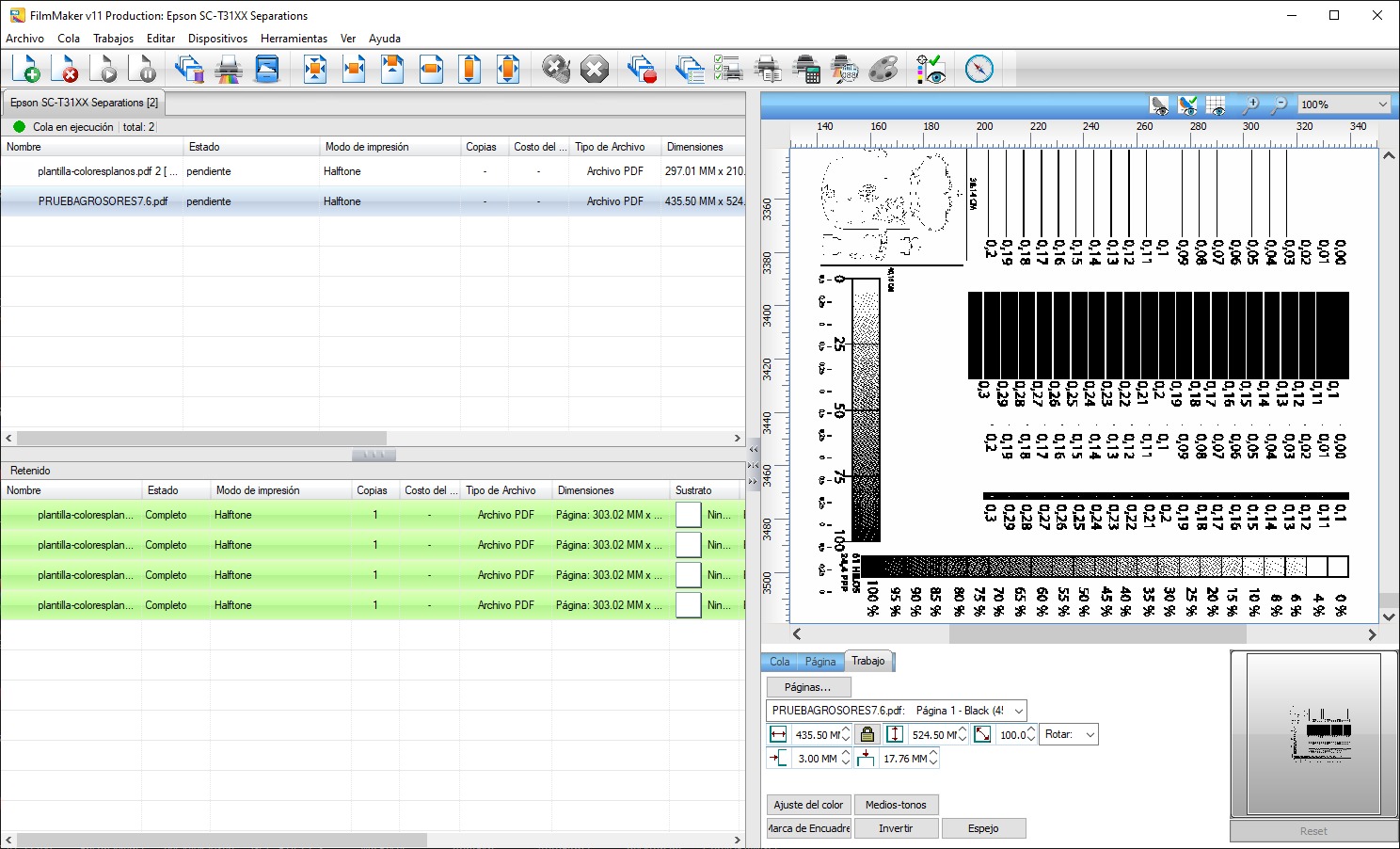Zoom out on the preview
The width and height of the screenshot is (1400, 849).
point(1280,105)
